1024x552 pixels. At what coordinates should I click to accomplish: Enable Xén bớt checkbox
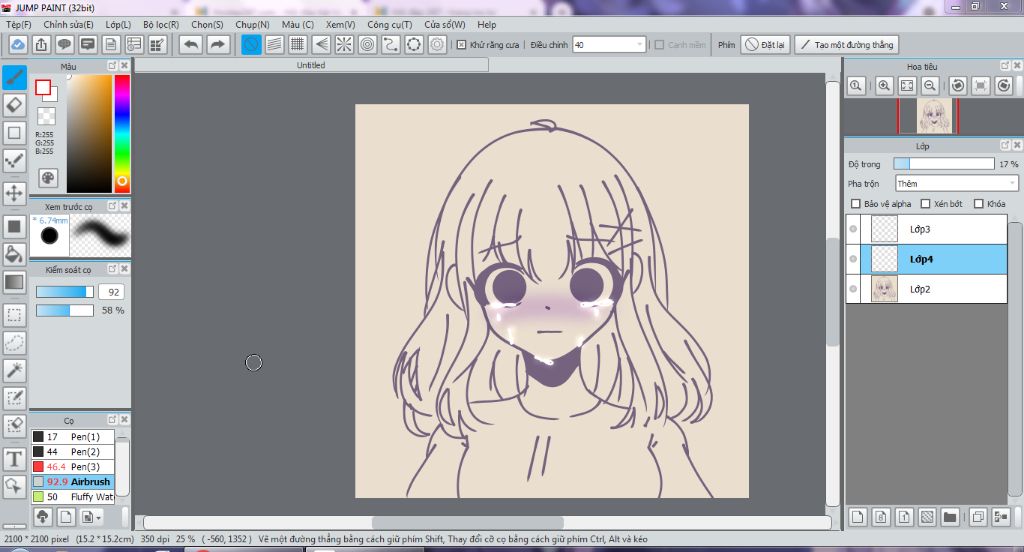tap(925, 204)
